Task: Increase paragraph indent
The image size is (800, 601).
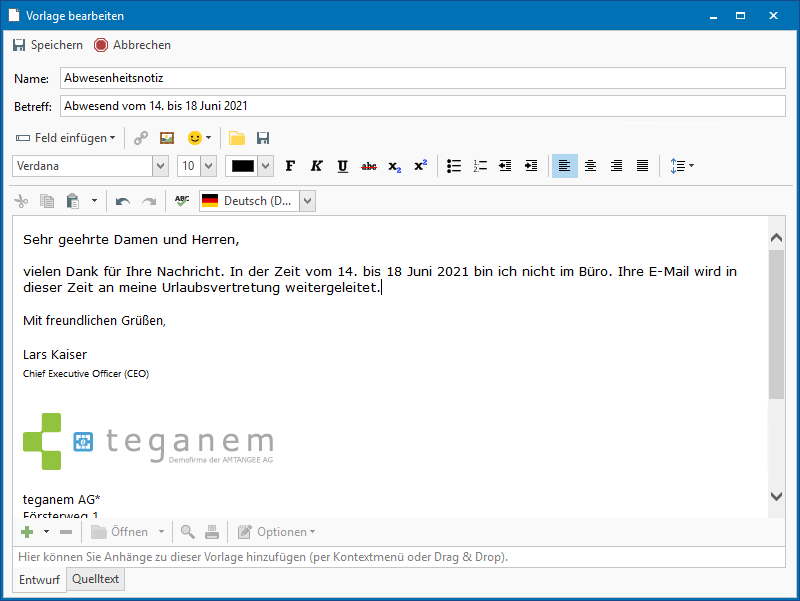Action: tap(531, 166)
